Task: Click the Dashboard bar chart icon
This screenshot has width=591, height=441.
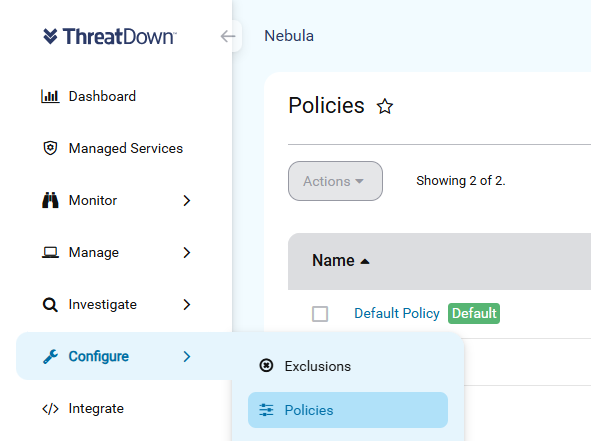Action: [50, 96]
